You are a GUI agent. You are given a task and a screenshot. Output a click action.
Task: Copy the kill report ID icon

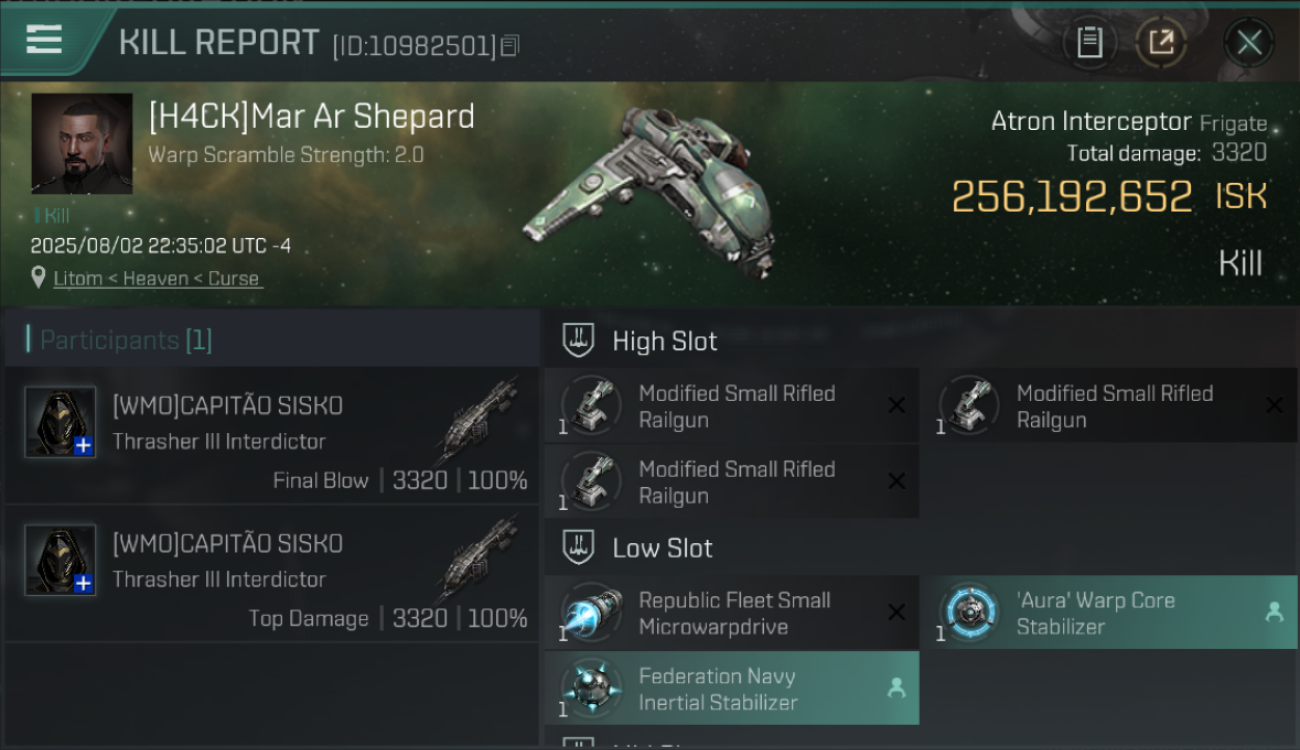coord(510,46)
